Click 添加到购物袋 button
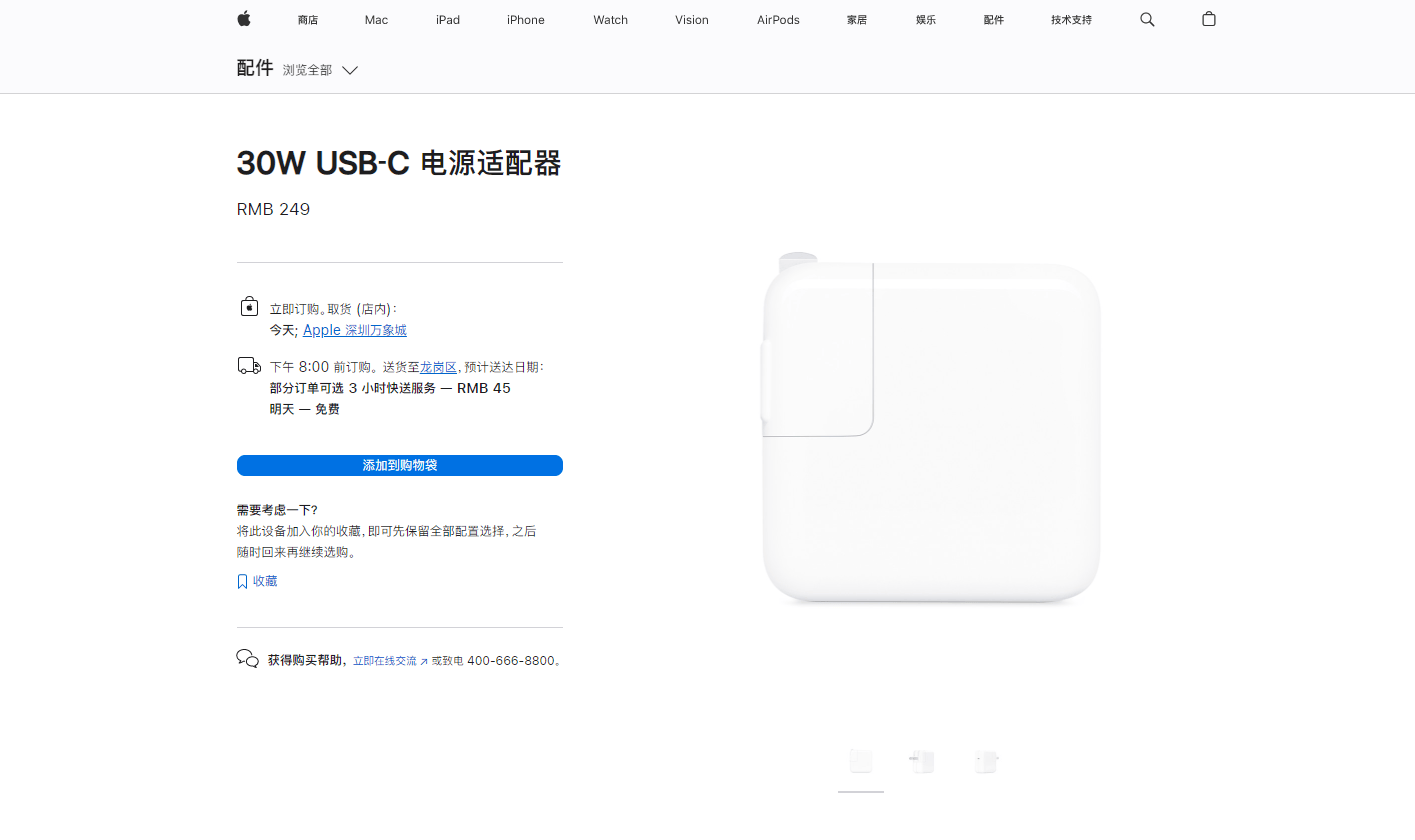This screenshot has width=1415, height=840. [x=400, y=466]
